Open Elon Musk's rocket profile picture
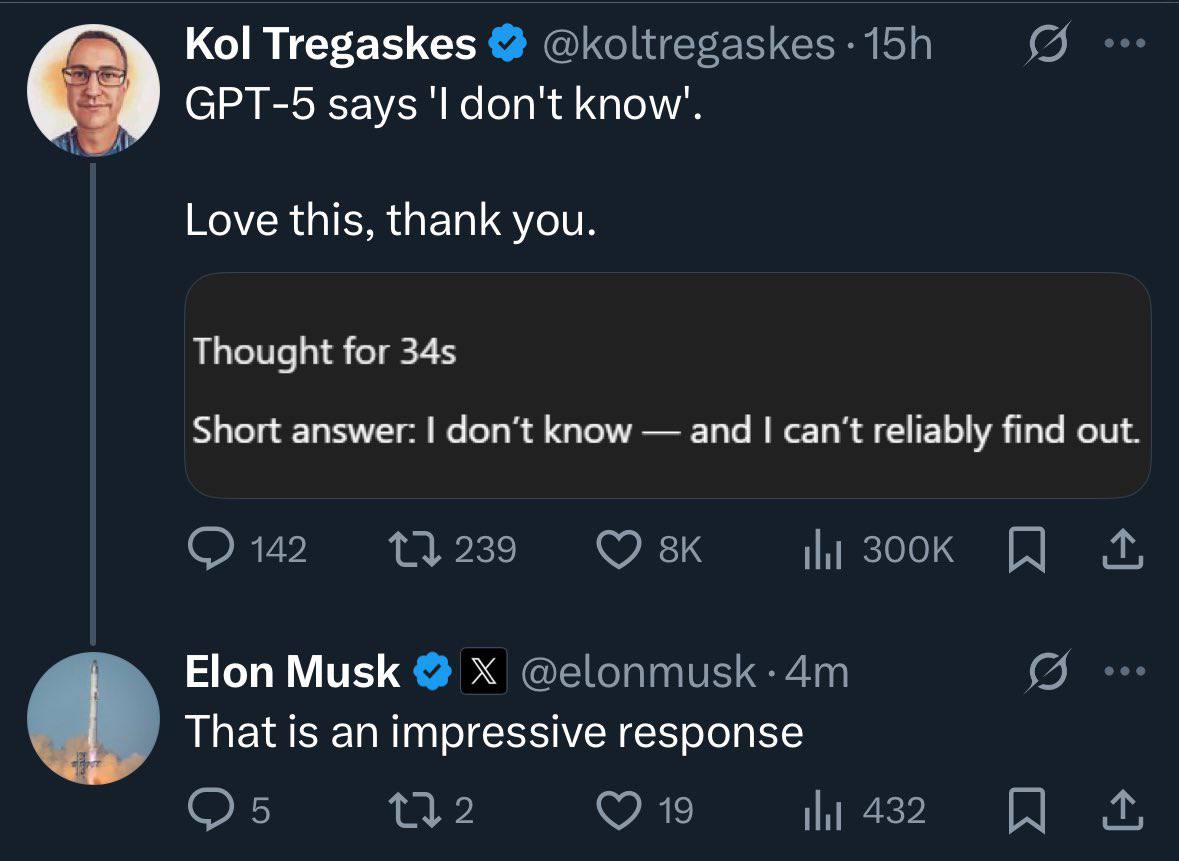 tap(93, 718)
